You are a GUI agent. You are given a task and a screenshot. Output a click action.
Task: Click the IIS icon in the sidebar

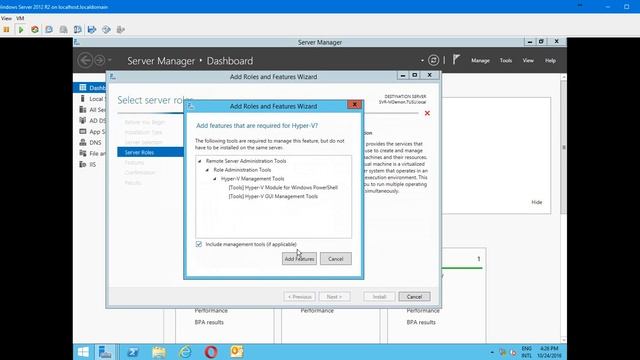[x=83, y=164]
